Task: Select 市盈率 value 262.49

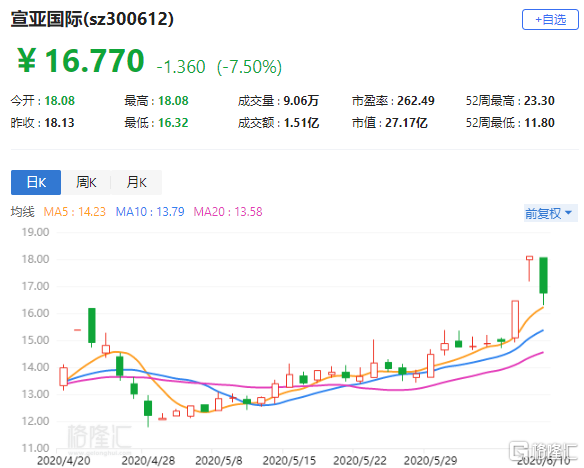Action: click(x=416, y=101)
